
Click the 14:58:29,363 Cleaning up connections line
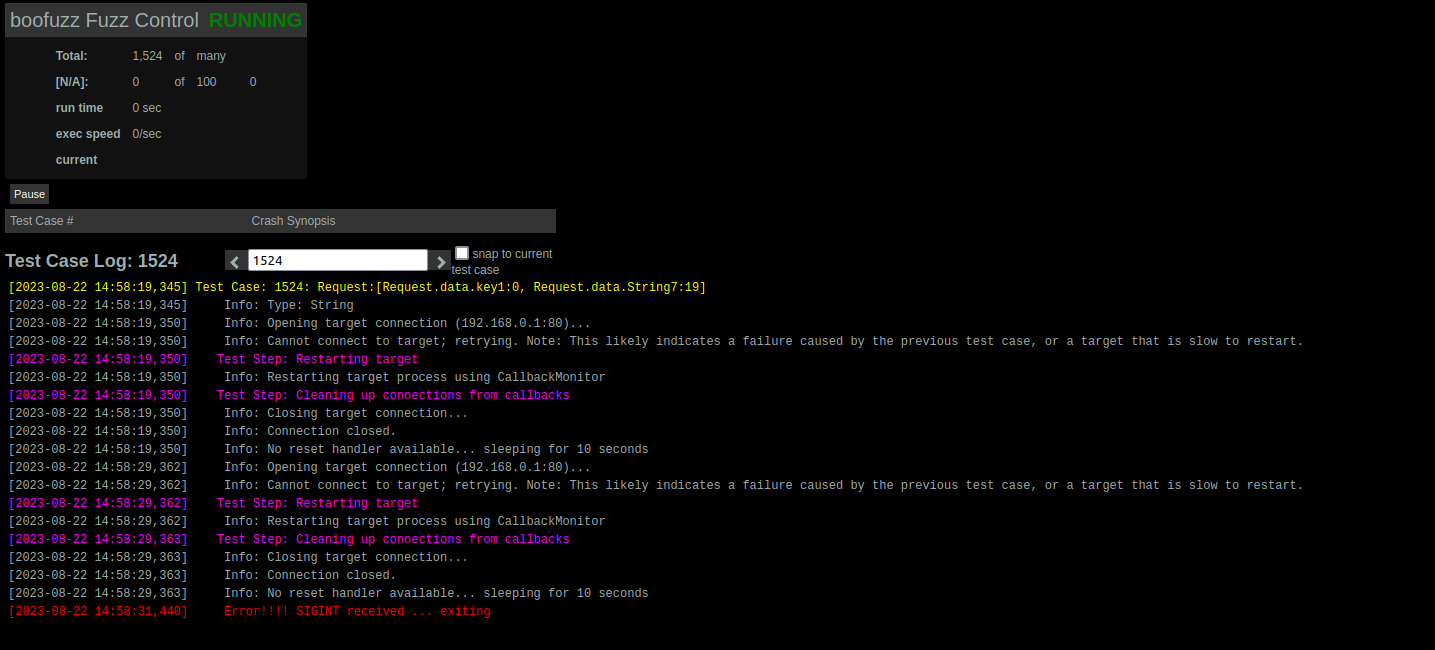click(289, 540)
